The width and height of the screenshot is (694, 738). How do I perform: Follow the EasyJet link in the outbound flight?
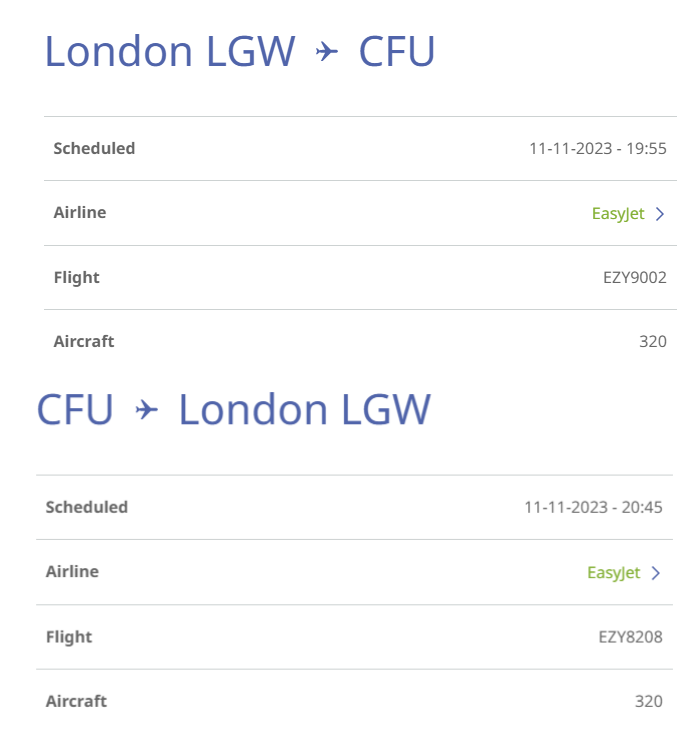pos(618,214)
